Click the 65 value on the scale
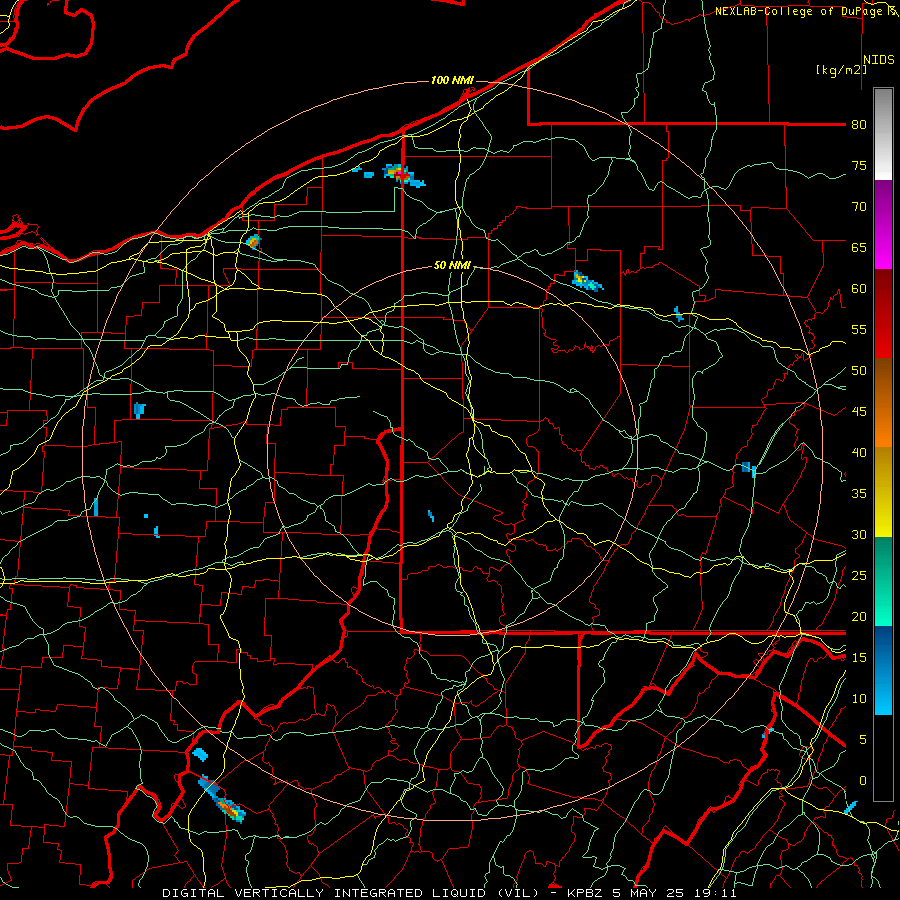900x900 pixels. [859, 247]
